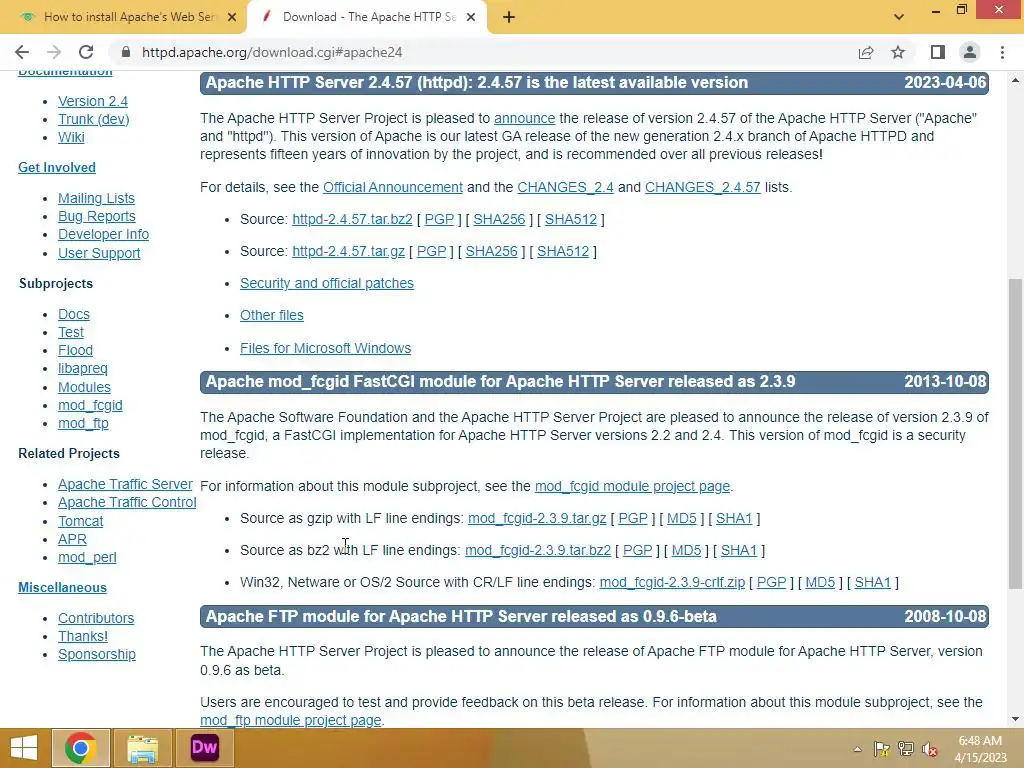1024x768 pixels.
Task: Open File Explorer from taskbar
Action: (142, 748)
